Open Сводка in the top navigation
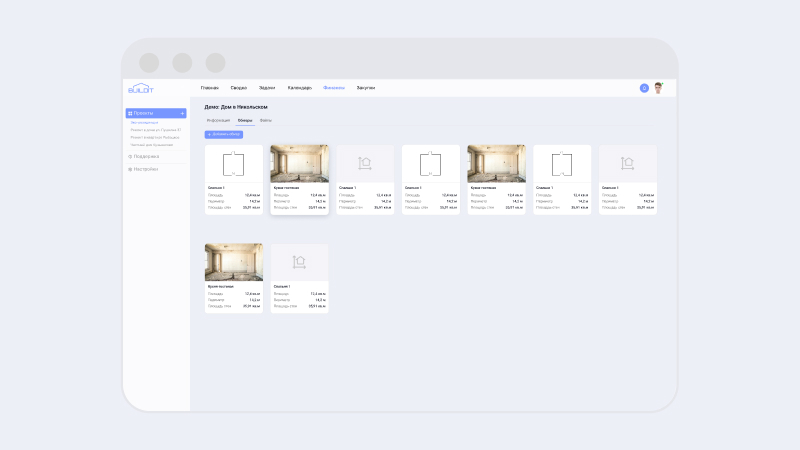The image size is (800, 450). (239, 88)
